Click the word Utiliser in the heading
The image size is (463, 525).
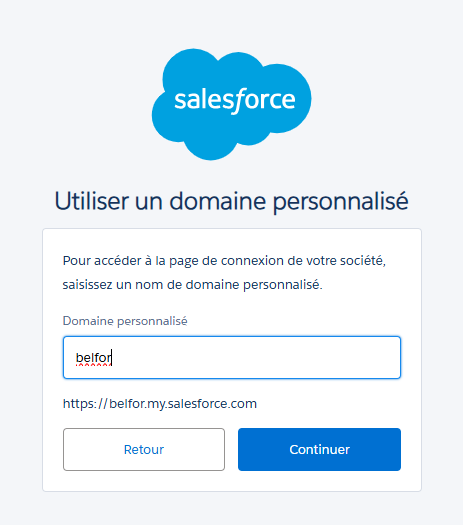click(92, 201)
